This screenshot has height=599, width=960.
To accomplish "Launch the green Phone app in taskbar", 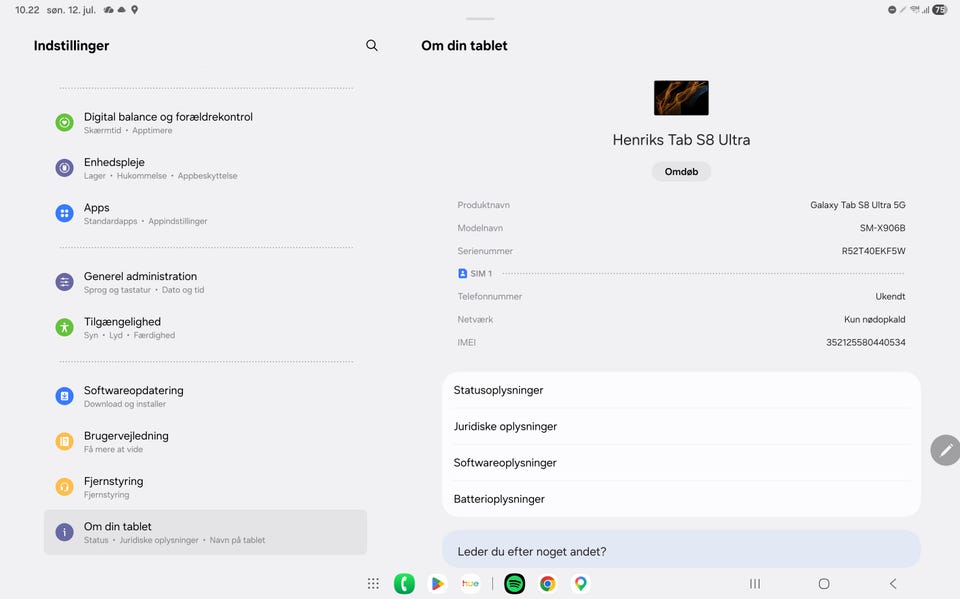I will tap(404, 584).
